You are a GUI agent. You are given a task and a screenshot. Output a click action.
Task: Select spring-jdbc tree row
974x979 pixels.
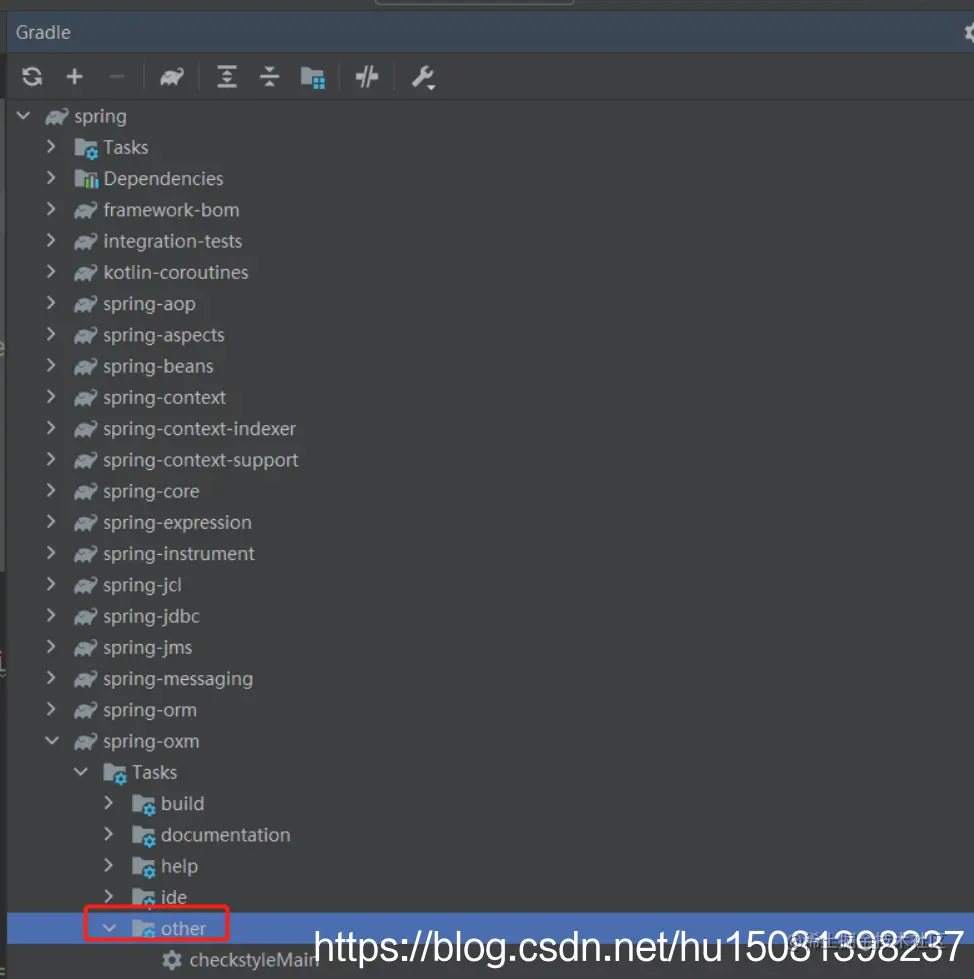(490, 616)
